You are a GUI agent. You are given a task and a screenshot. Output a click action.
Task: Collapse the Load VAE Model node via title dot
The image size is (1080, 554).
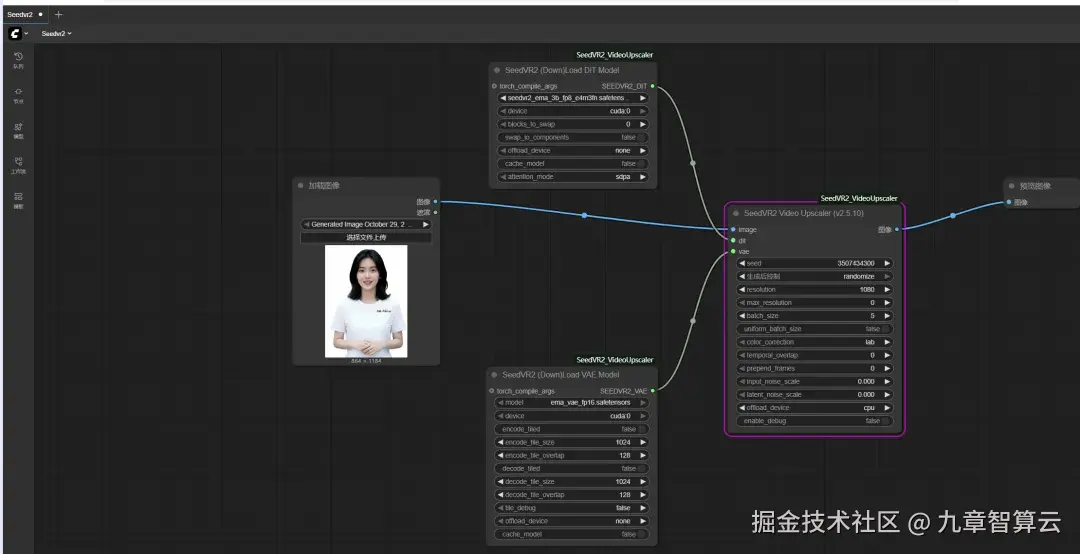click(494, 375)
